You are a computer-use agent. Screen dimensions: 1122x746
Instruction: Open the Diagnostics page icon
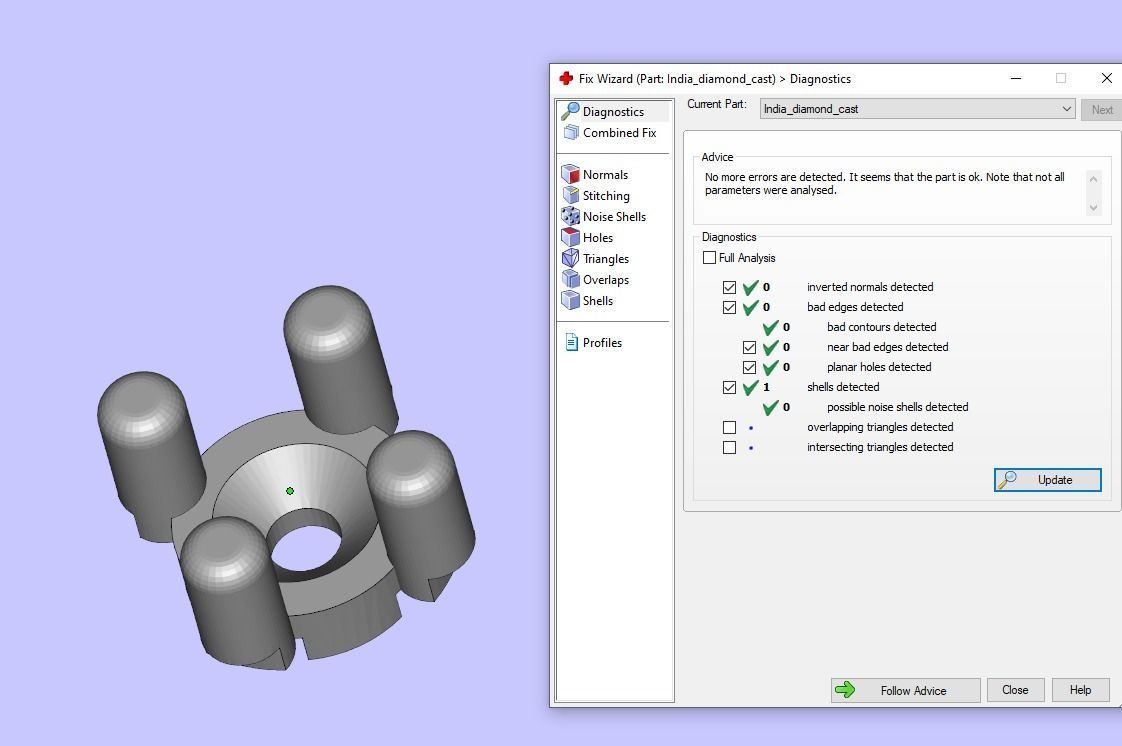click(x=570, y=111)
